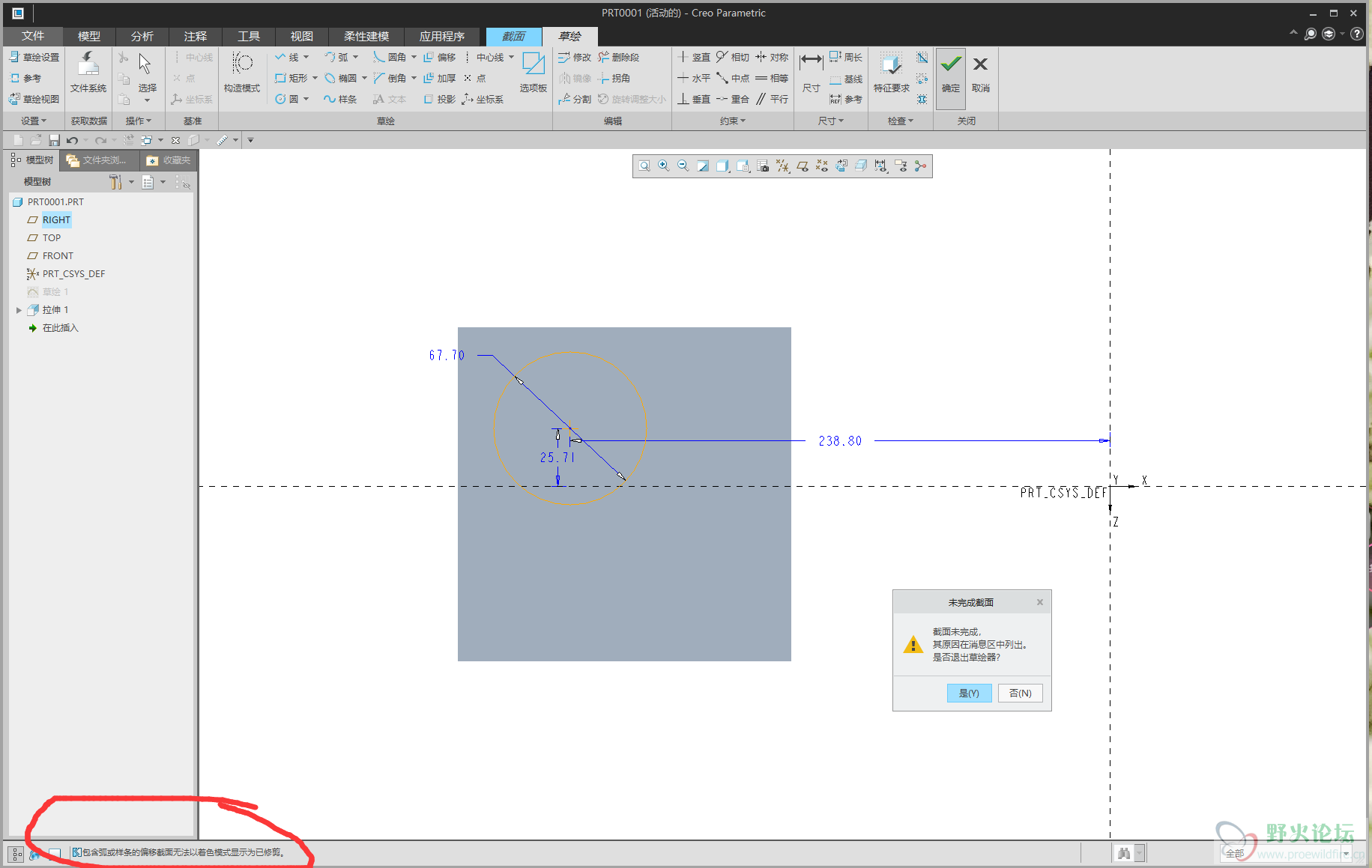Toggle shaded closed loops overlap icon in 检查 group
Image resolution: width=1372 pixels, height=868 pixels.
(x=922, y=58)
